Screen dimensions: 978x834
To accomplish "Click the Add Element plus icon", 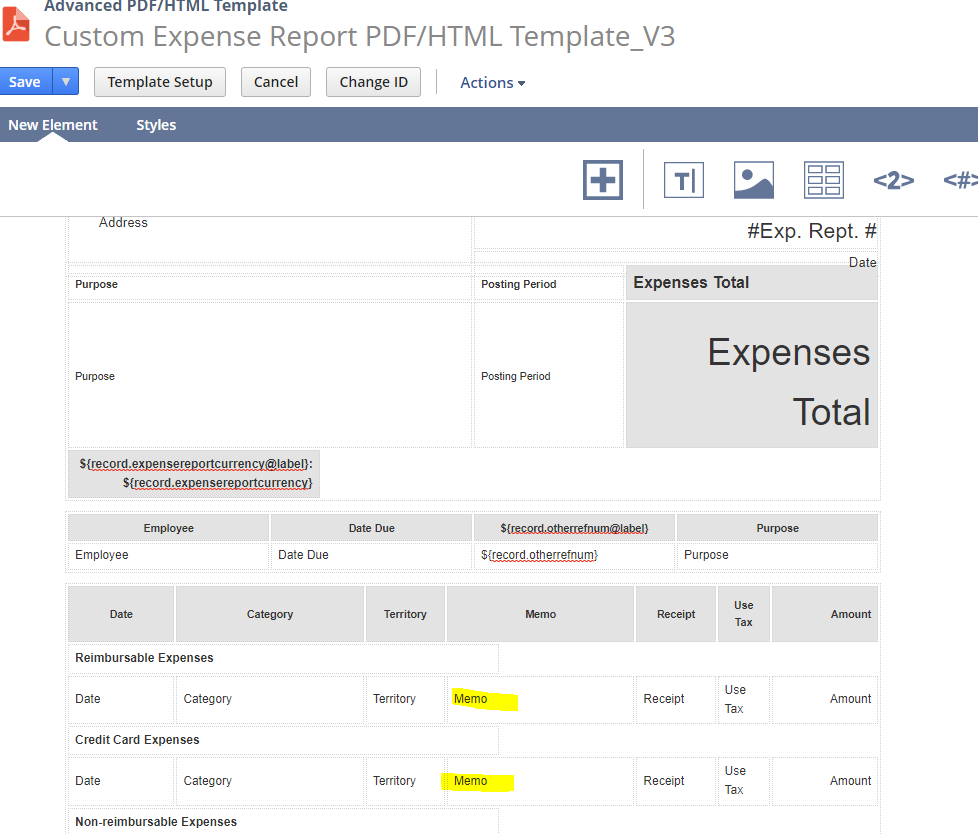I will point(602,180).
